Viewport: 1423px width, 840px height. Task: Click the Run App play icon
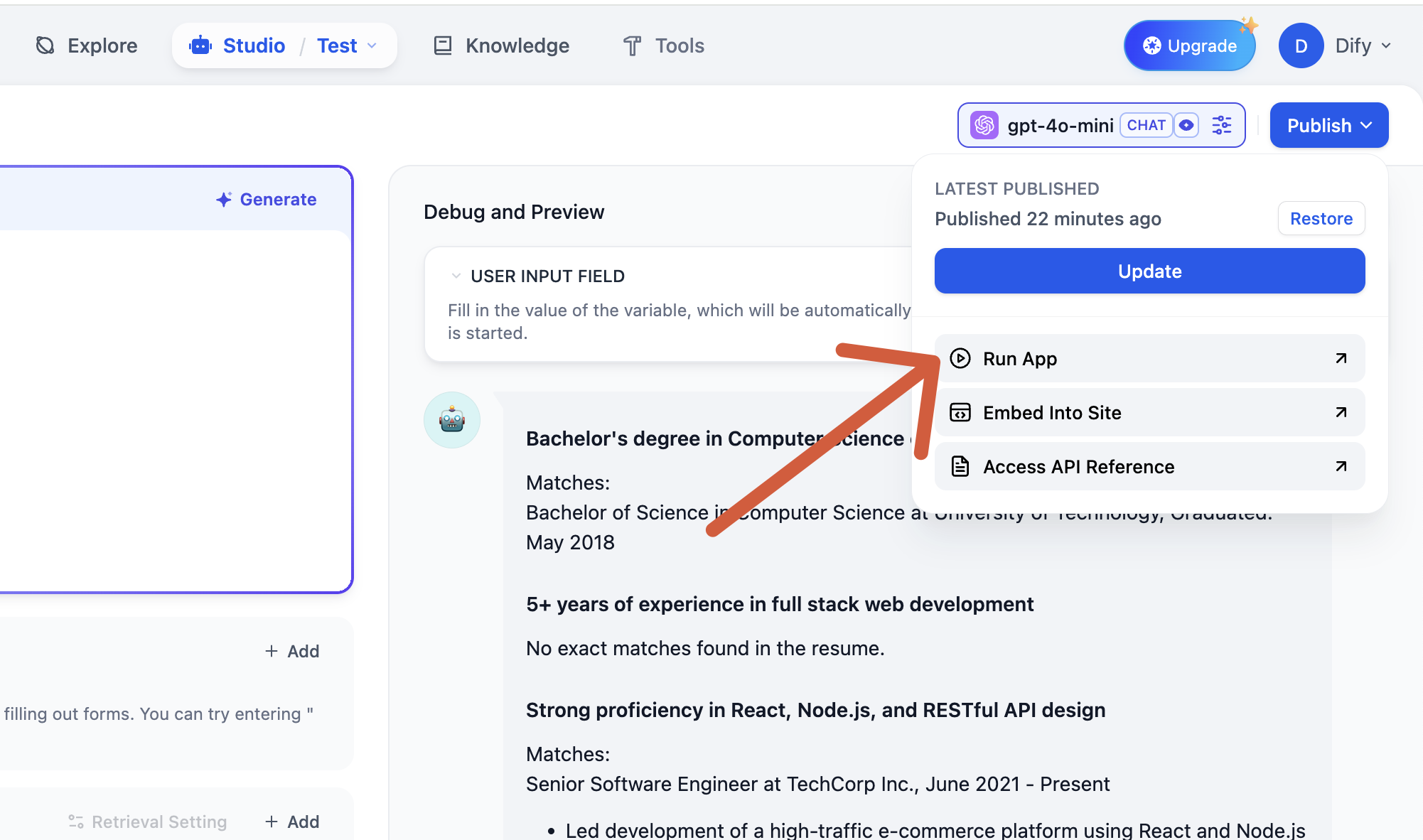tap(961, 358)
